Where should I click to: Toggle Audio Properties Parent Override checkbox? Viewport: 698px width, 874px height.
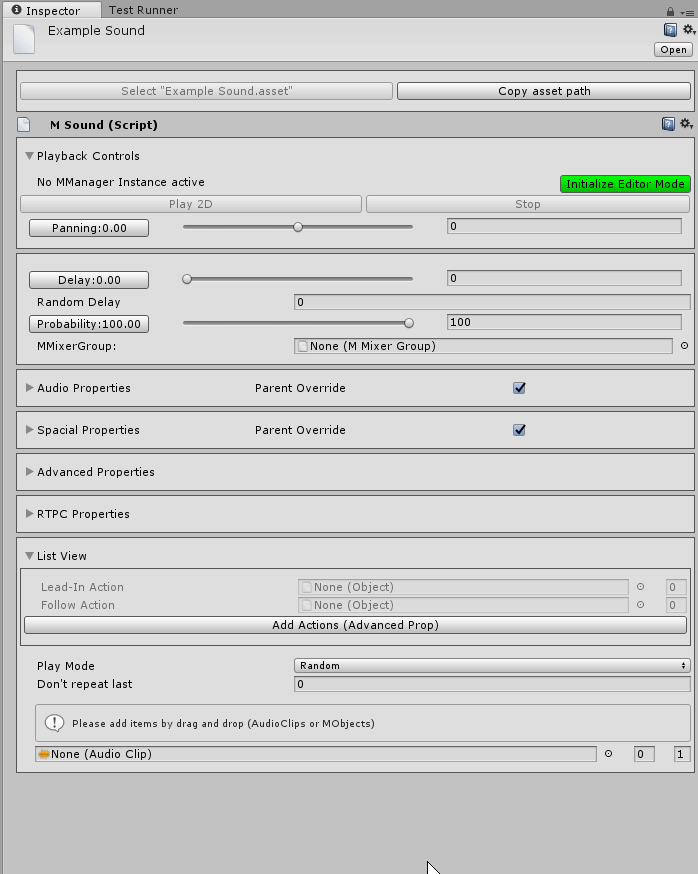519,388
